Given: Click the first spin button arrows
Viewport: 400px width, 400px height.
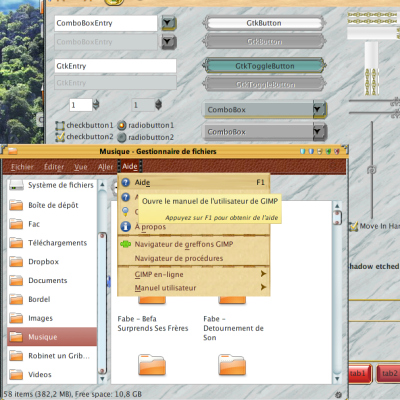Looking at the screenshot, I should click(96, 105).
